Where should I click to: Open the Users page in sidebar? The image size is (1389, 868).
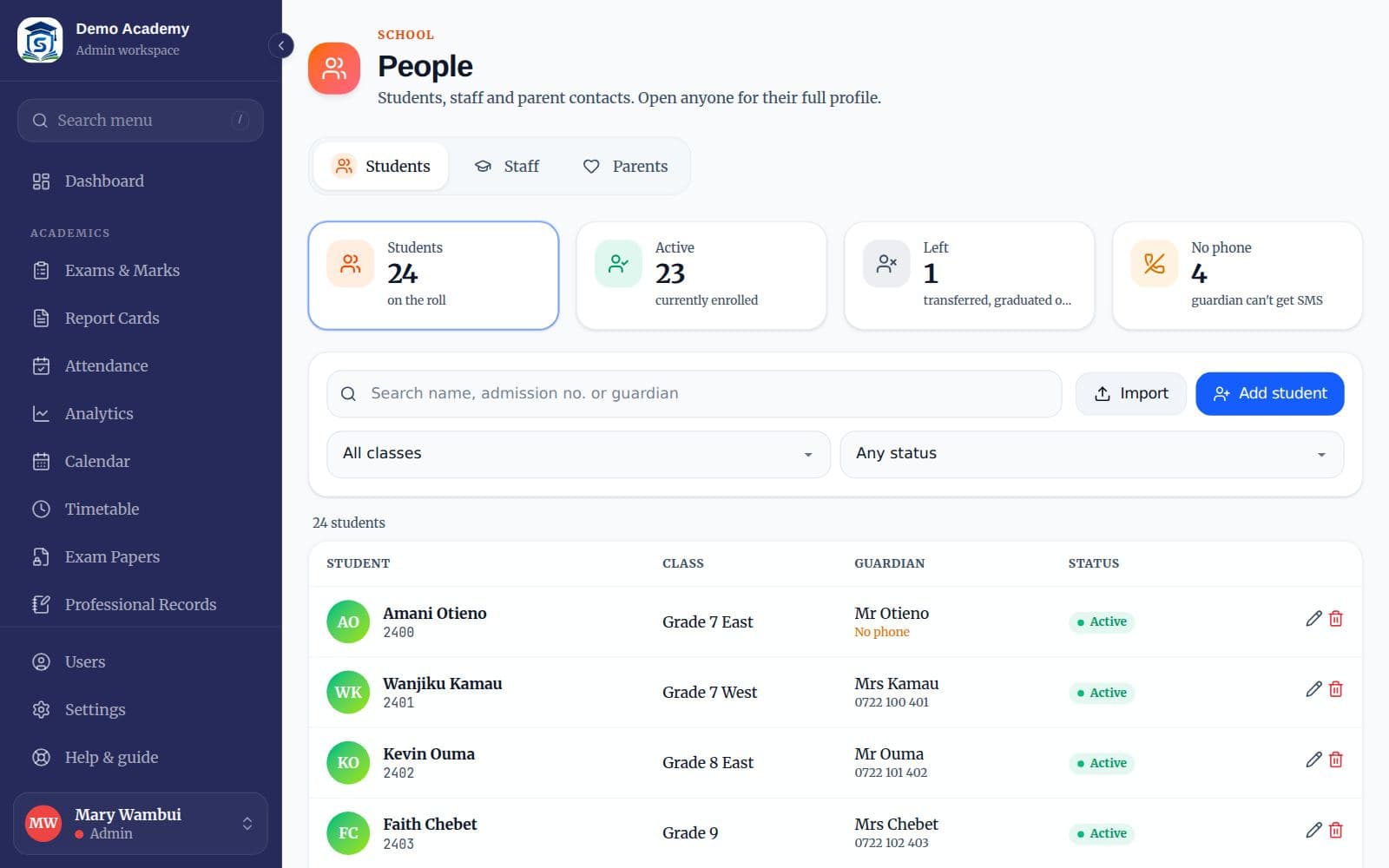pos(141,661)
